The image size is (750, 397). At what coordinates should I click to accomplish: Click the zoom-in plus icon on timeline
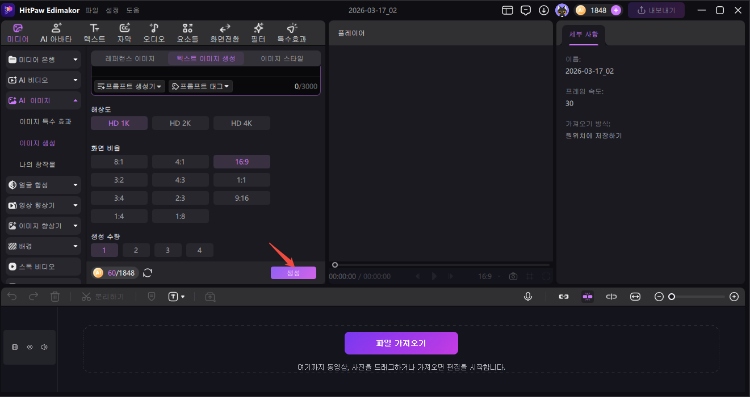point(734,297)
